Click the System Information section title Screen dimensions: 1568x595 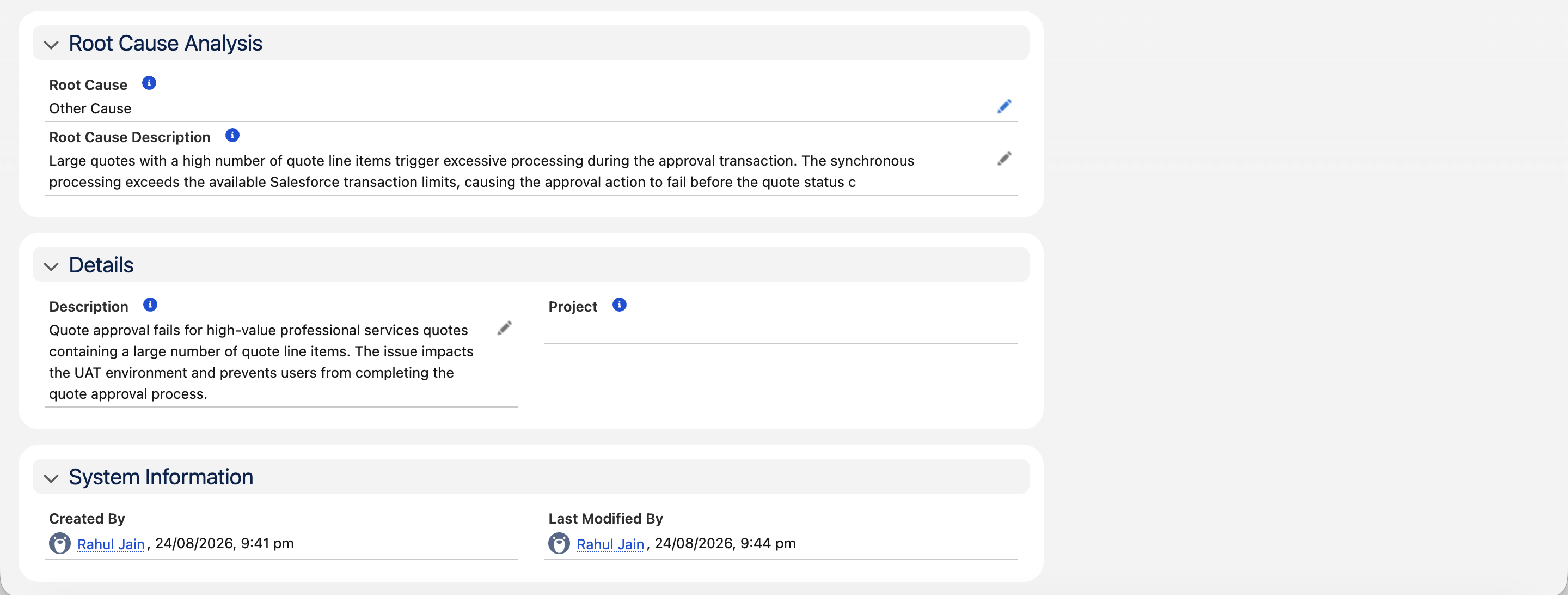click(x=161, y=477)
